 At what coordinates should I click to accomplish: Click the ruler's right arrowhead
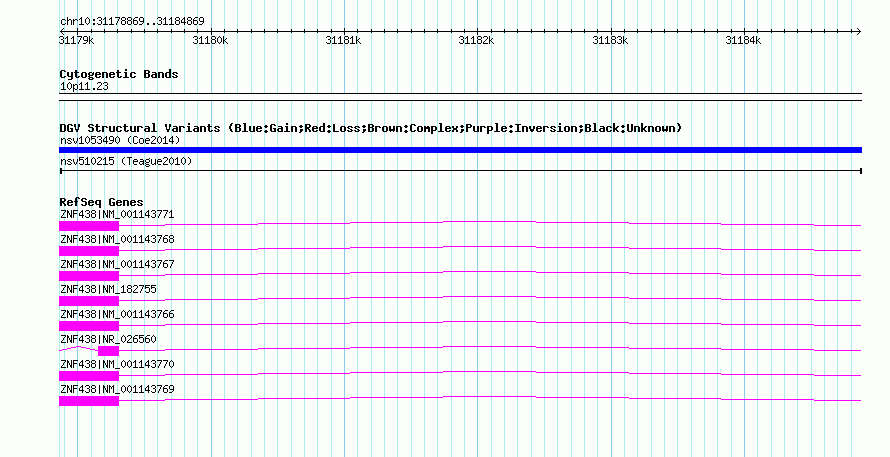(x=859, y=31)
